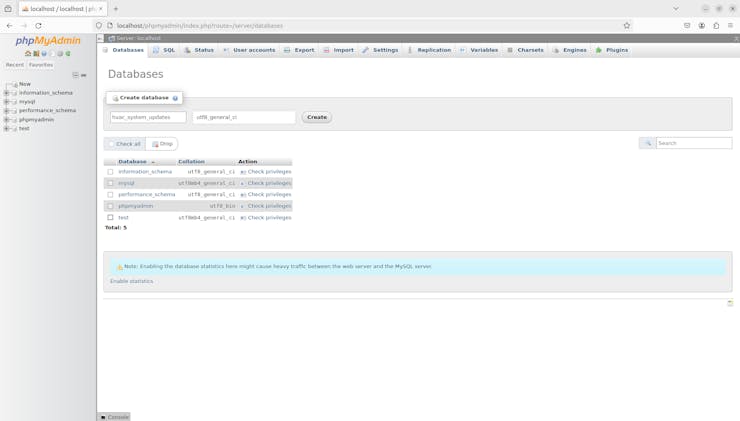Image resolution: width=740 pixels, height=421 pixels.
Task: Open the Plugins tab
Action: (612, 50)
